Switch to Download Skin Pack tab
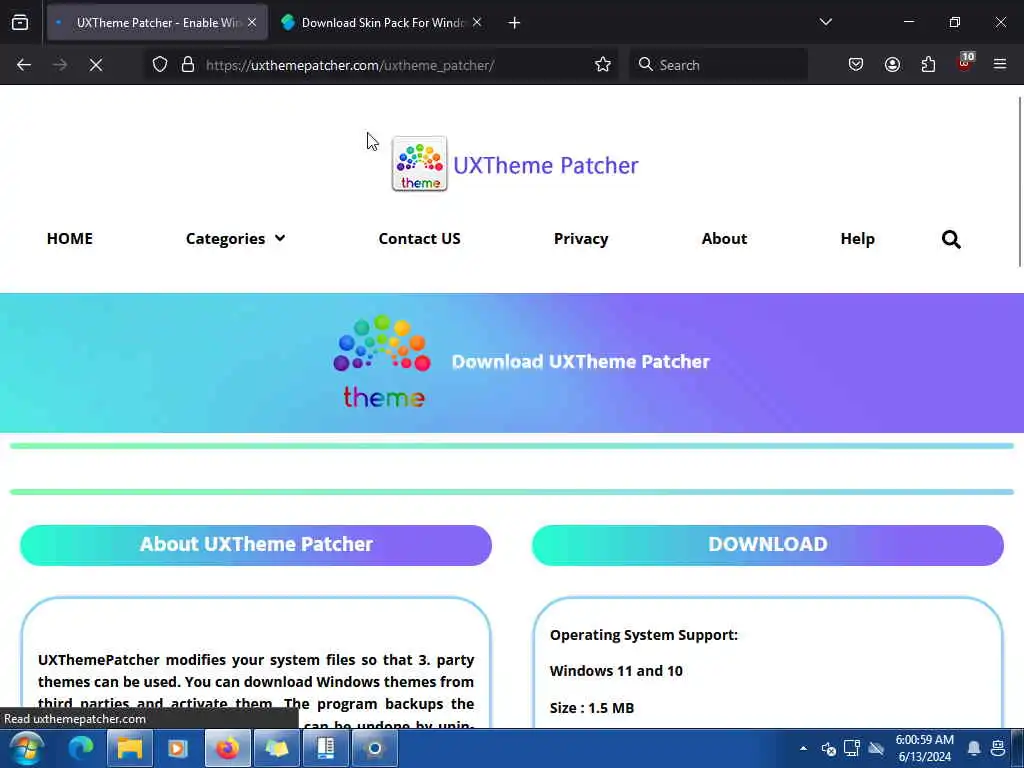 [382, 23]
